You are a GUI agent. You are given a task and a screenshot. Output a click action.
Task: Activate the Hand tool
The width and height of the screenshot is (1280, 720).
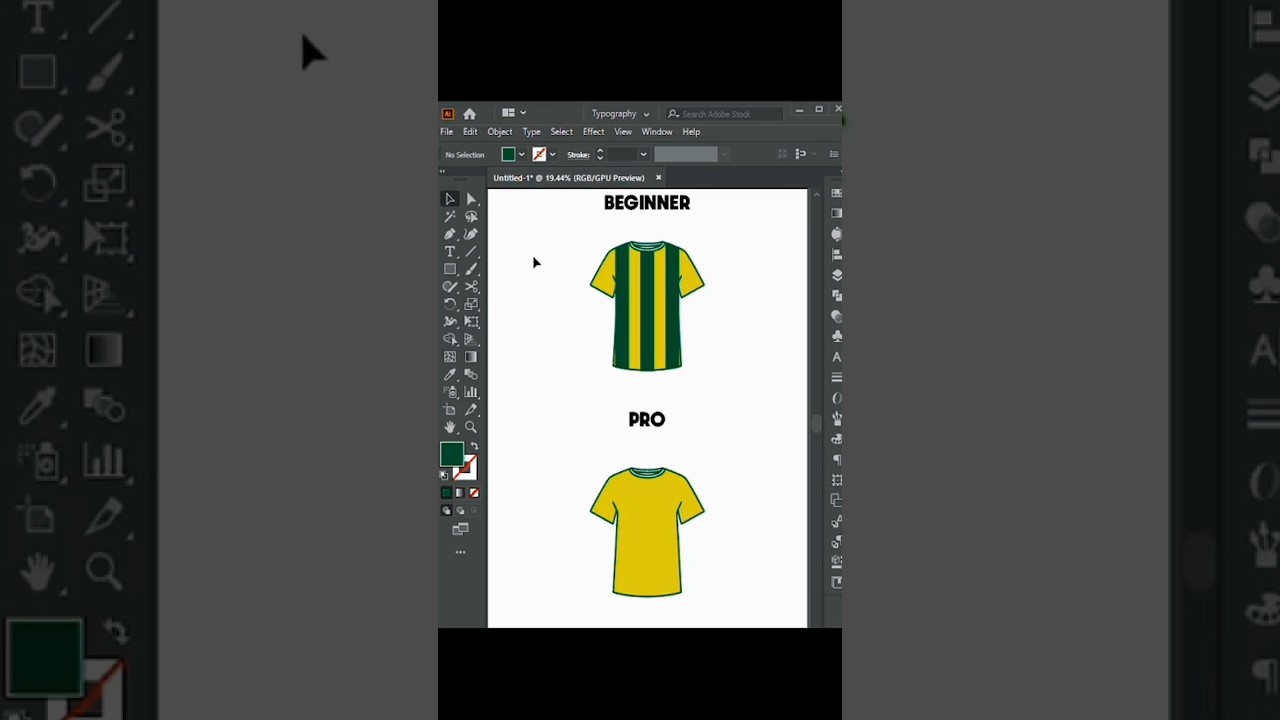[x=450, y=427]
